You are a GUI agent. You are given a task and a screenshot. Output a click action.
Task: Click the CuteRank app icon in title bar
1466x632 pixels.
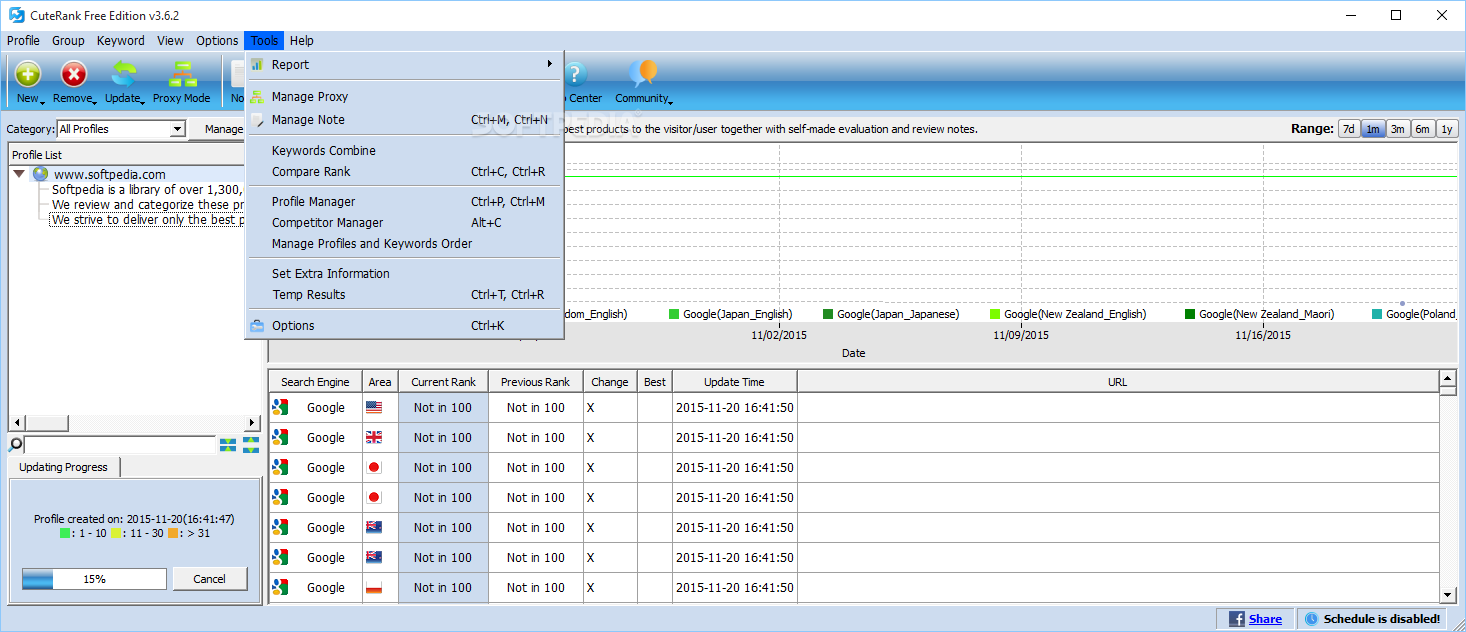pyautogui.click(x=16, y=15)
